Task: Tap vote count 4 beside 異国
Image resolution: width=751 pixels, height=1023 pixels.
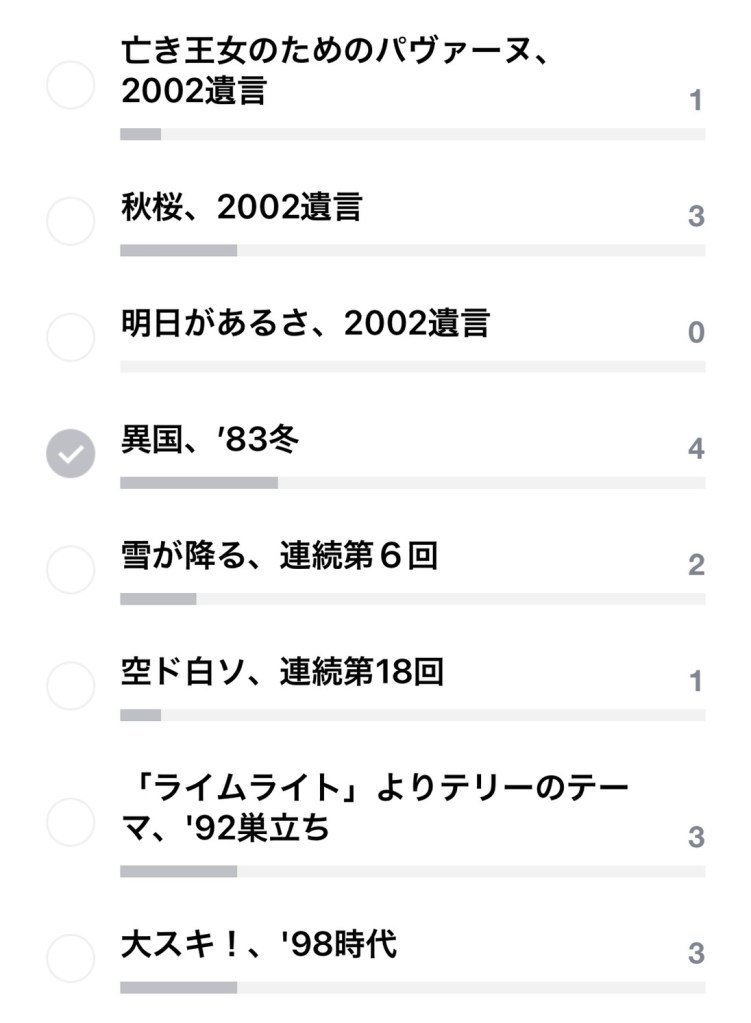Action: tap(696, 449)
